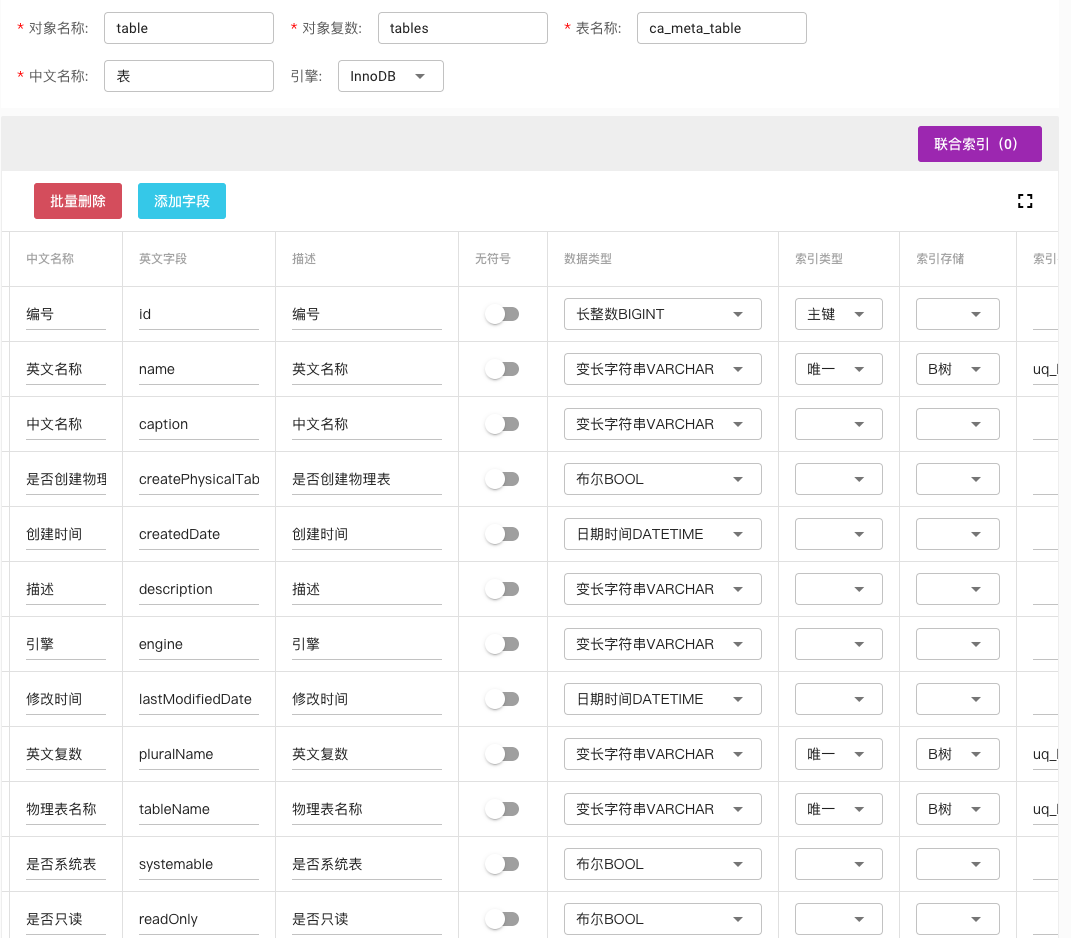Viewport: 1071px width, 938px height.
Task: Open B树 storage dropdown for tableName row
Action: pyautogui.click(x=958, y=809)
